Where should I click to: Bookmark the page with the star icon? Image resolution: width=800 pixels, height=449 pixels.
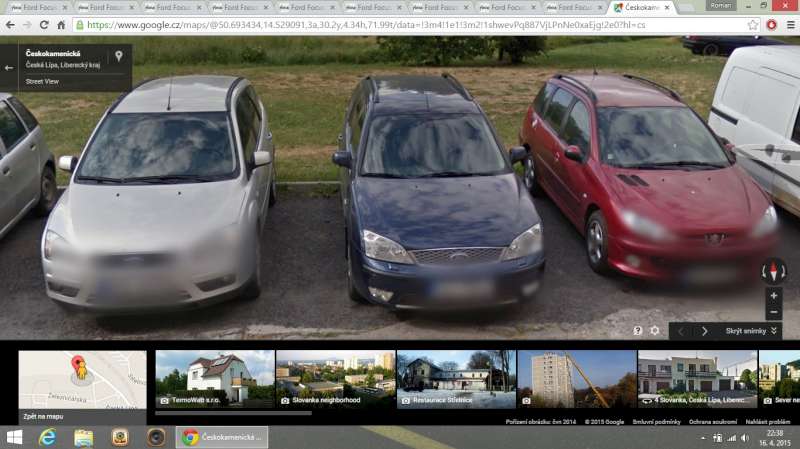(x=753, y=24)
